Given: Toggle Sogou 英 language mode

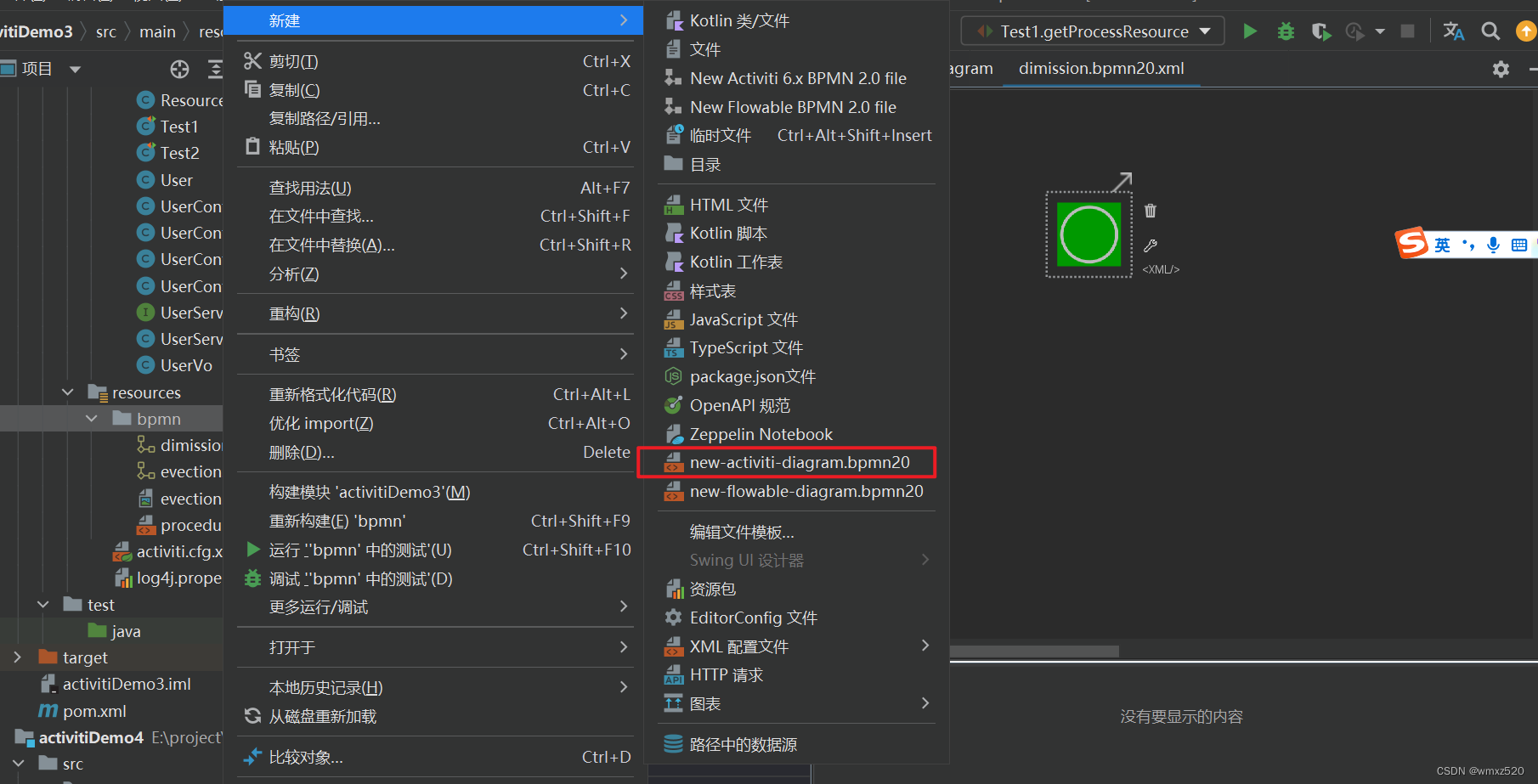Looking at the screenshot, I should (x=1442, y=245).
